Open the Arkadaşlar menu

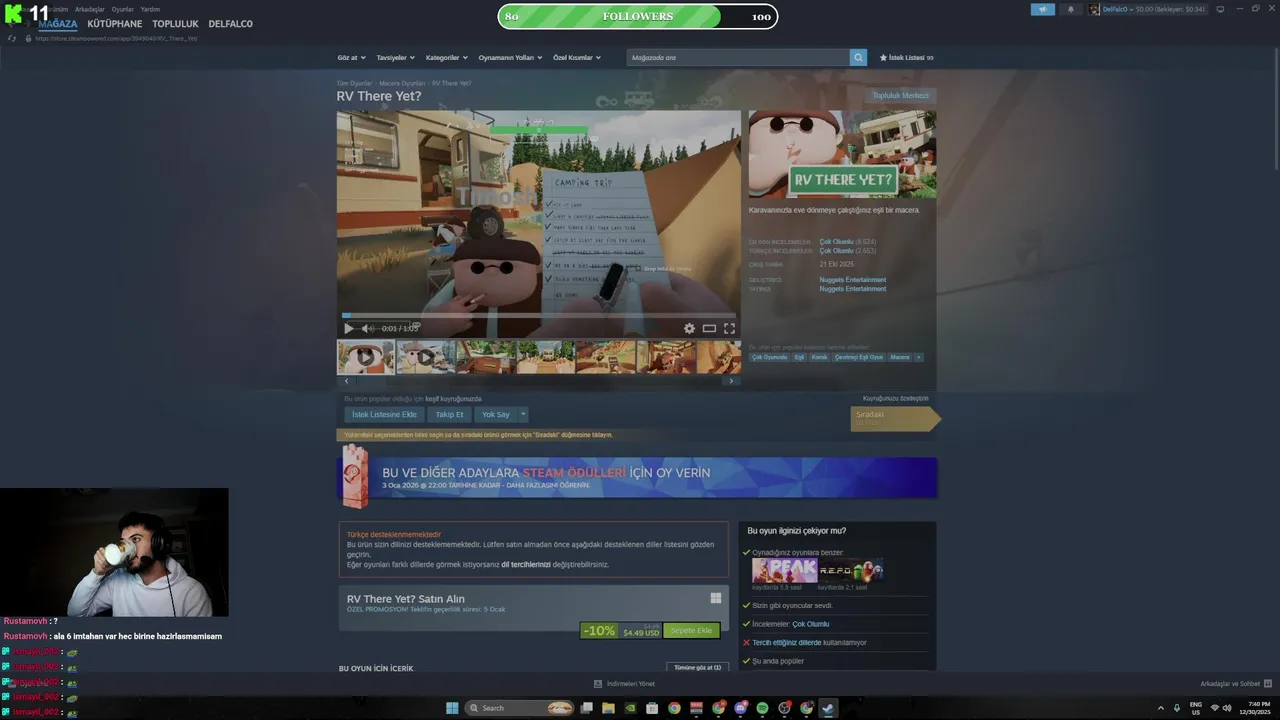tap(90, 9)
